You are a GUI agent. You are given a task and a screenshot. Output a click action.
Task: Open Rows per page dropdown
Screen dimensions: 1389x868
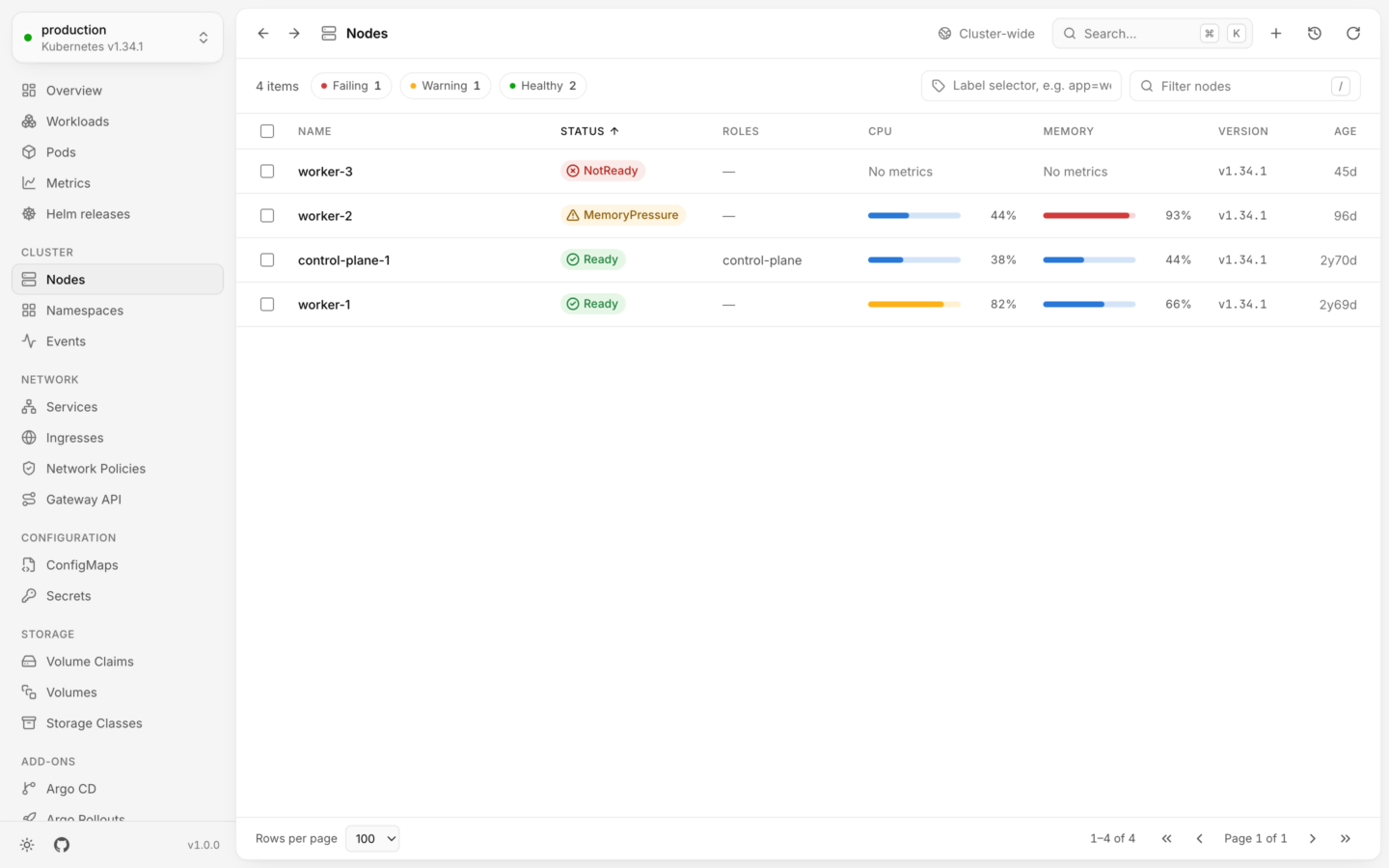(x=372, y=839)
